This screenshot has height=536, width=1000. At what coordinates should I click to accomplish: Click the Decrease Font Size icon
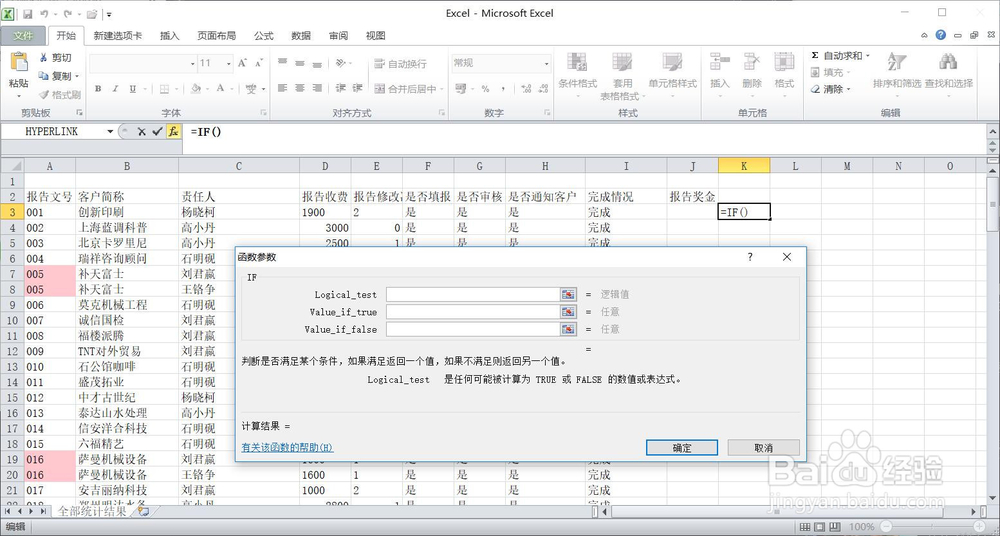258,63
